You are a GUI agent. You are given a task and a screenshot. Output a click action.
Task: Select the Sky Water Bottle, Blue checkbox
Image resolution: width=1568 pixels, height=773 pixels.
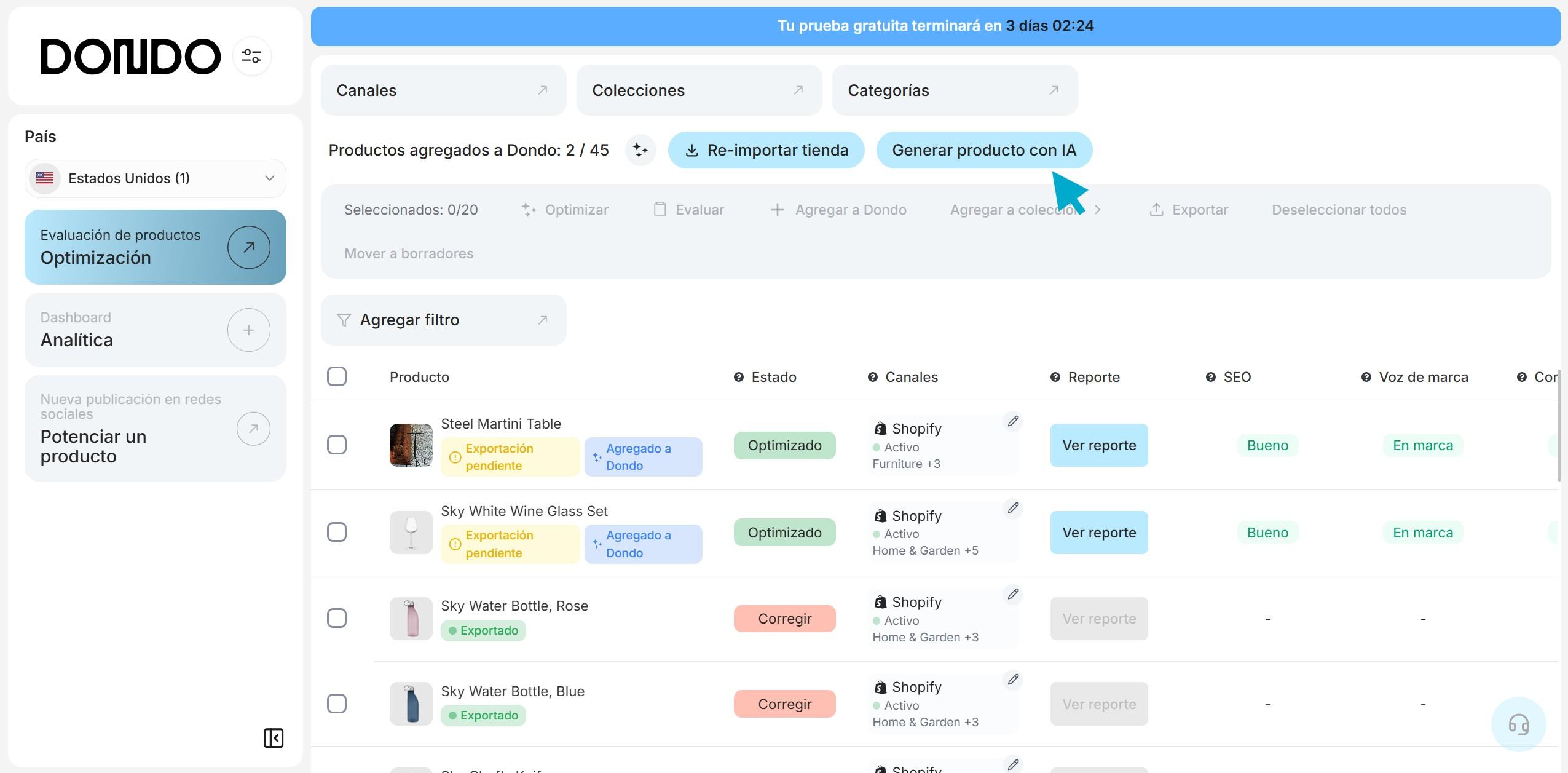coord(337,704)
